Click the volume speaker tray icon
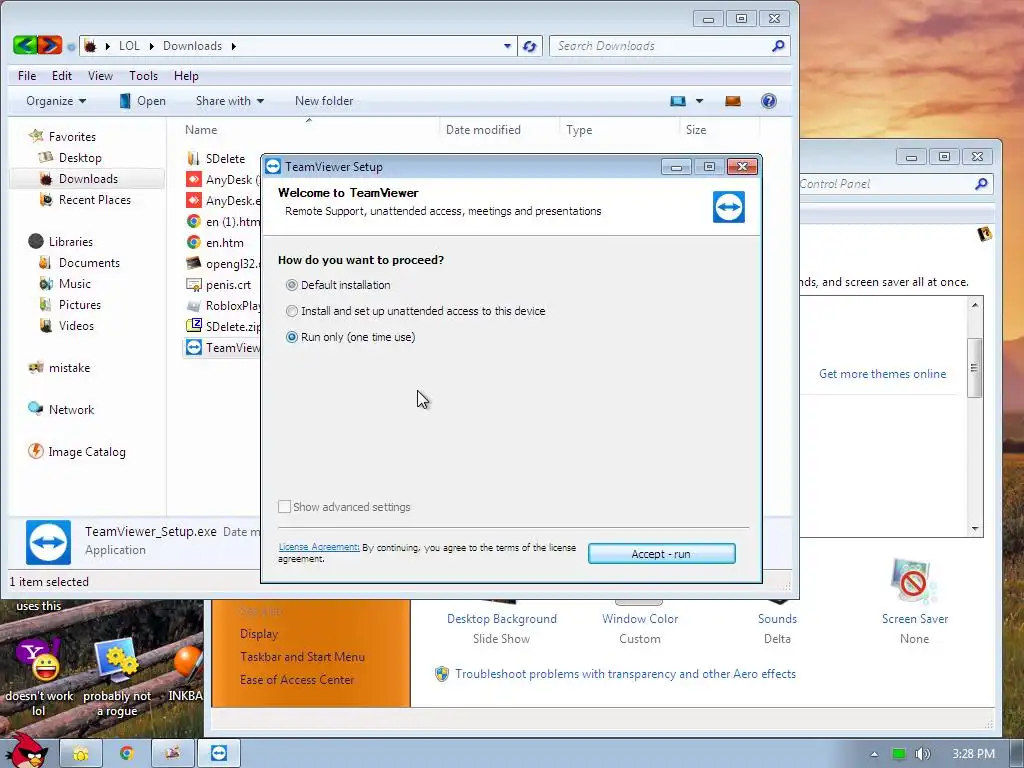The width and height of the screenshot is (1024, 768). (922, 754)
